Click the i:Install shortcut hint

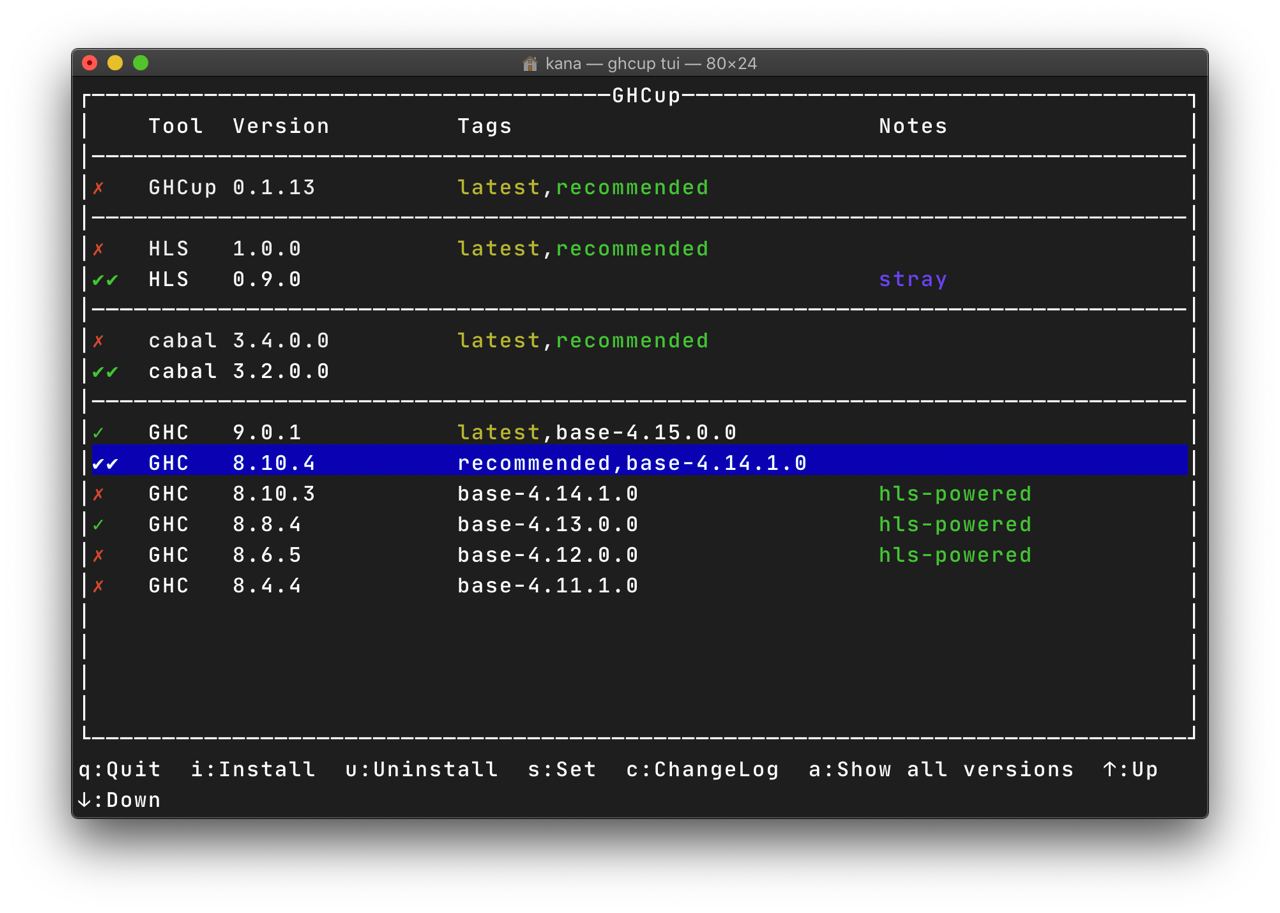[253, 769]
